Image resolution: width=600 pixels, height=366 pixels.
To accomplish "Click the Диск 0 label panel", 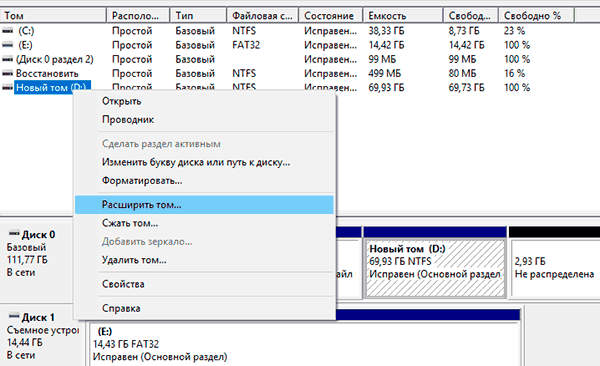I will pyautogui.click(x=36, y=260).
